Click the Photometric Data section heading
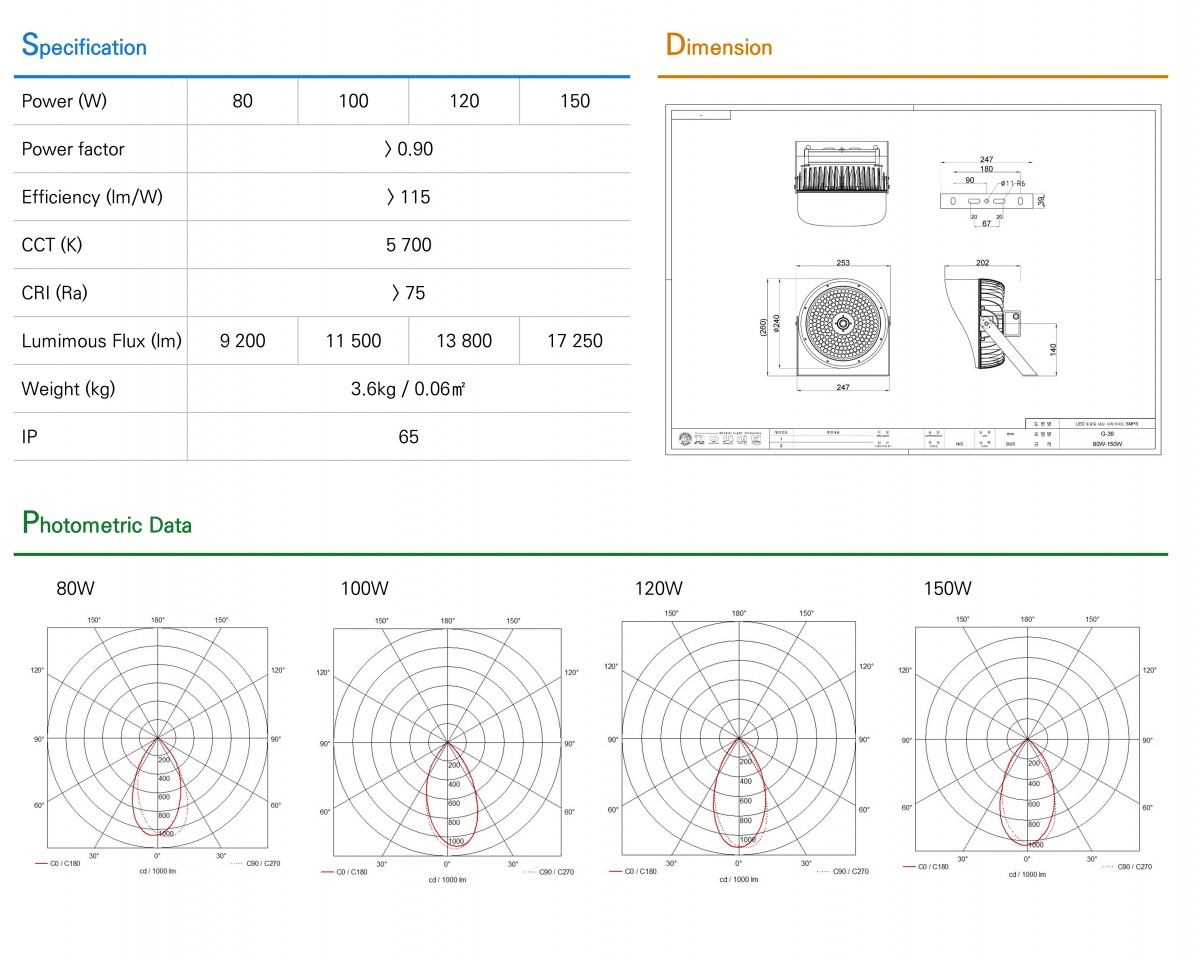This screenshot has width=1200, height=960. pyautogui.click(x=107, y=524)
